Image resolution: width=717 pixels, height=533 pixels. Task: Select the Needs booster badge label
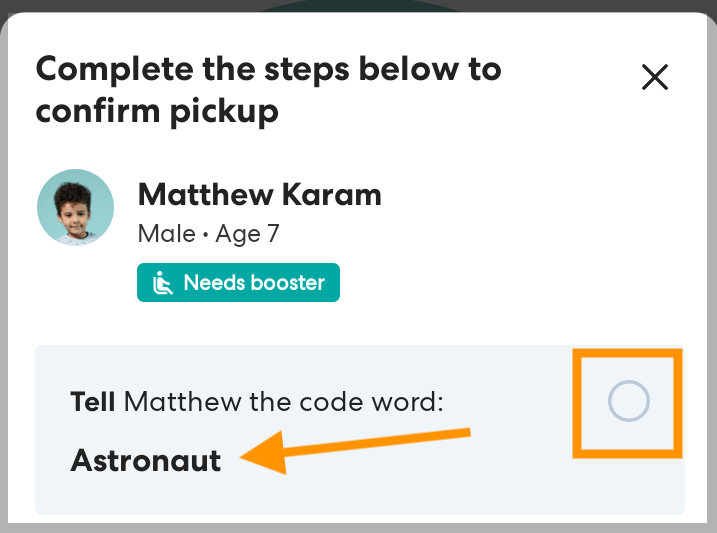tap(254, 283)
